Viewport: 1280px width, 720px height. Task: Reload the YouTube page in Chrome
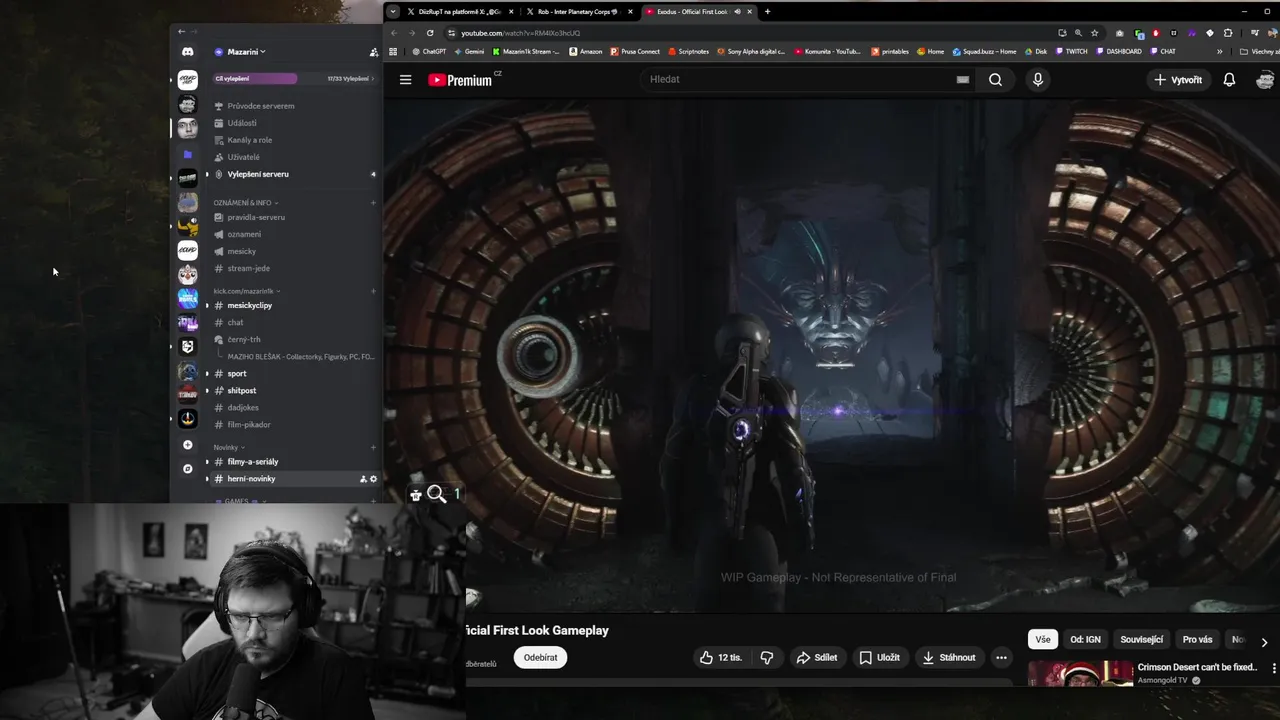tap(430, 32)
